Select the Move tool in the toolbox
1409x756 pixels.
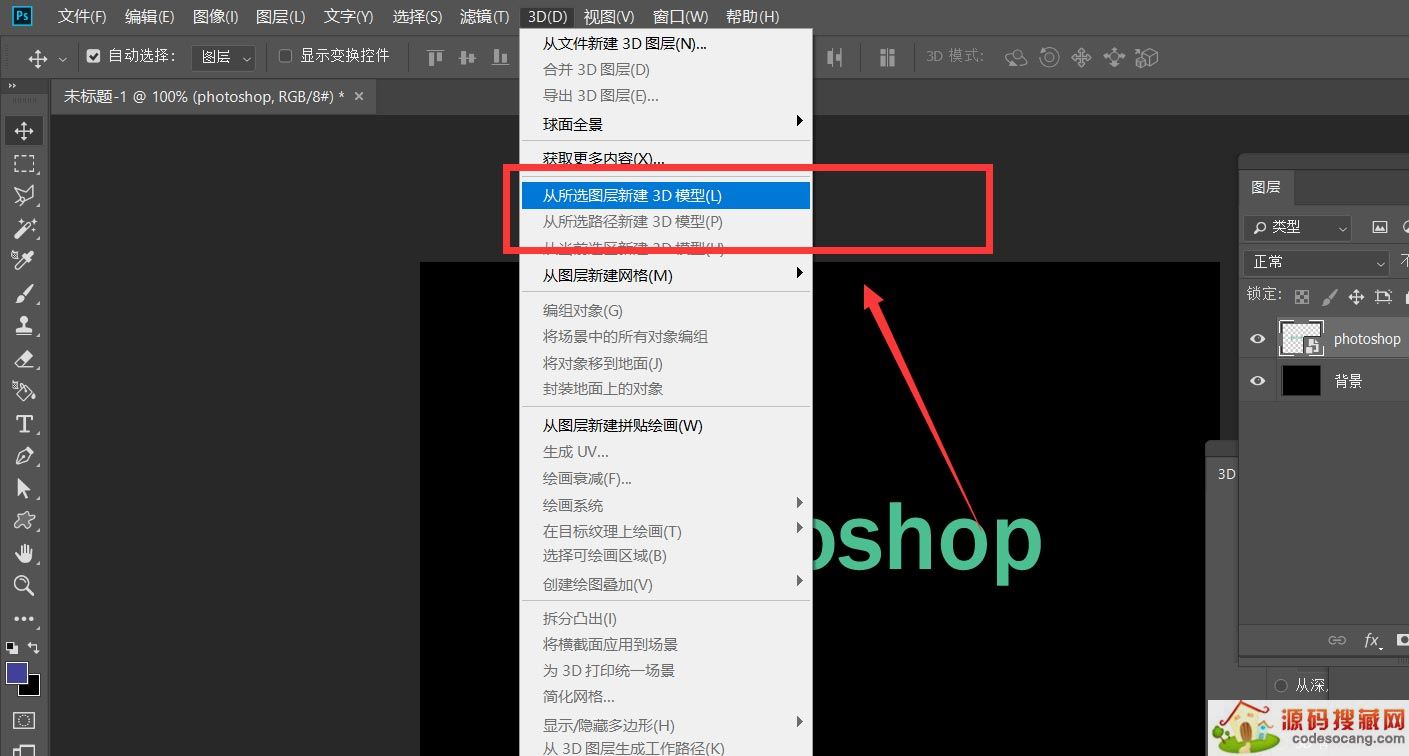coord(24,131)
